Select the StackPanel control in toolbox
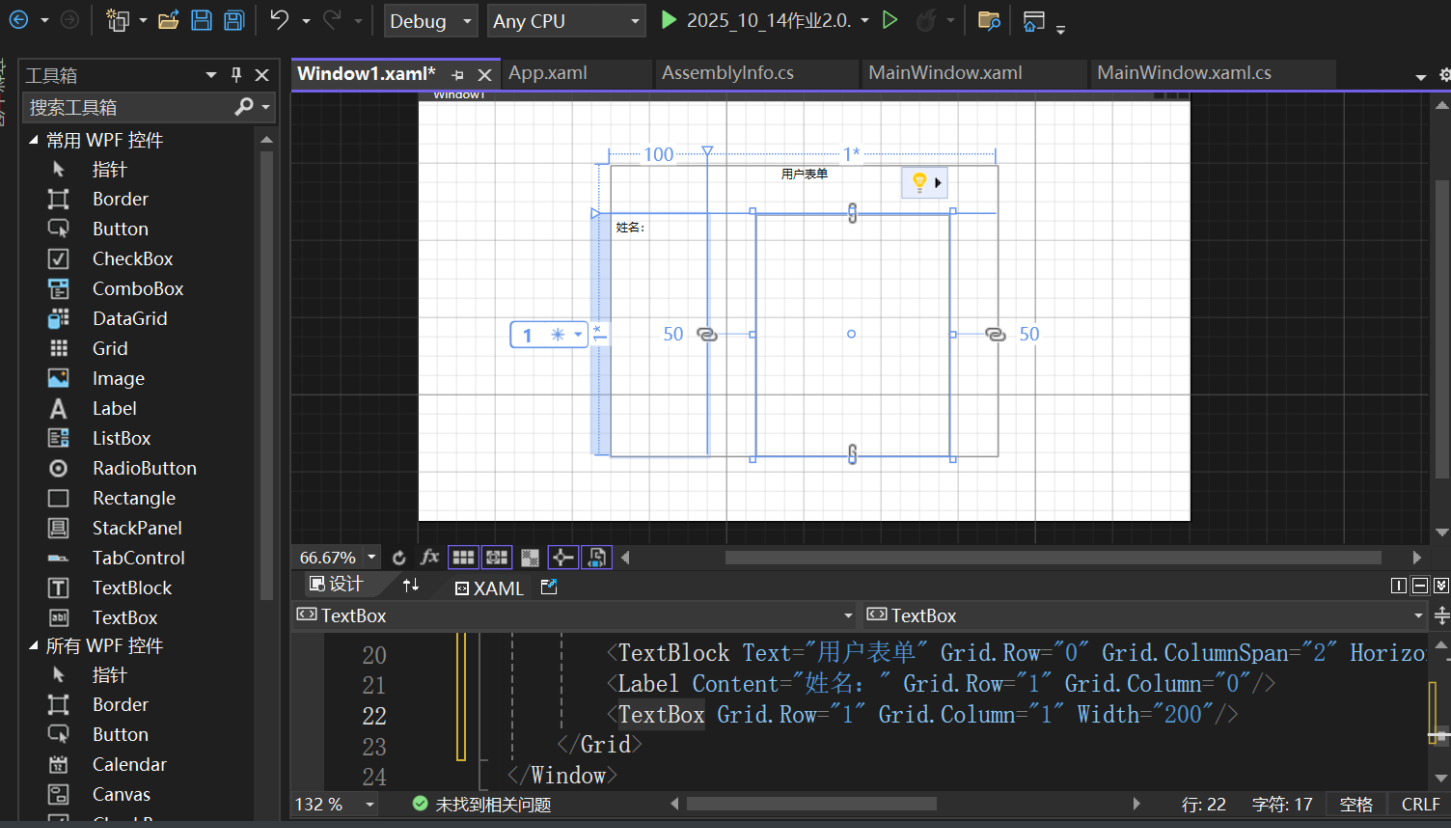 138,528
